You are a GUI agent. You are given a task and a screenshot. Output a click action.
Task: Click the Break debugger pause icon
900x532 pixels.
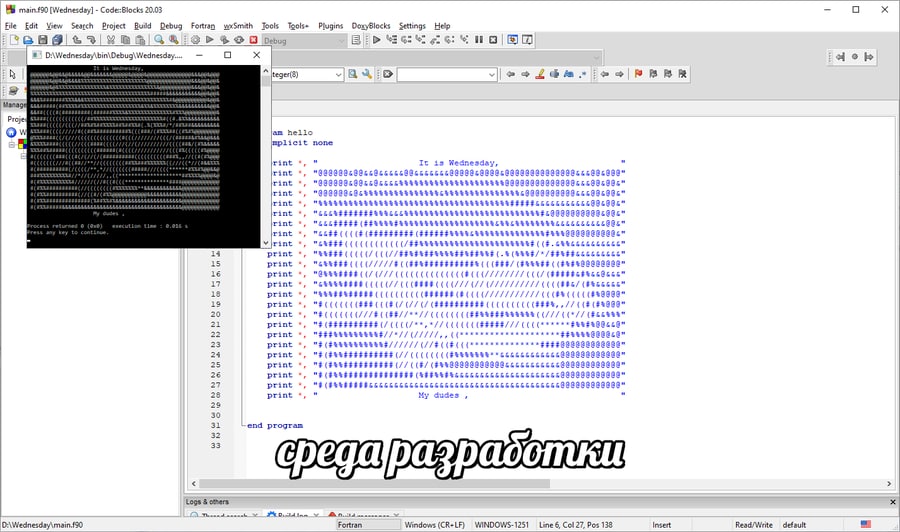[479, 40]
